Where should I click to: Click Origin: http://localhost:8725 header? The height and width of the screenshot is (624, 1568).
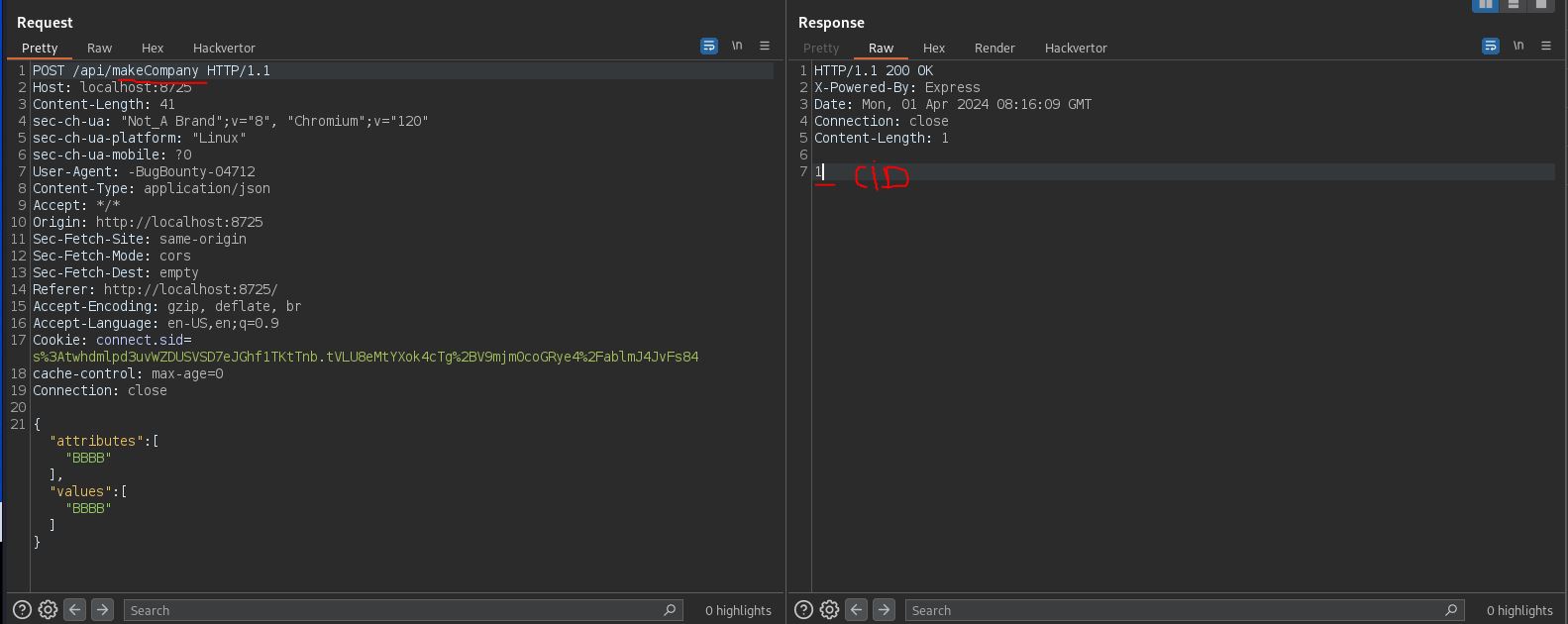[148, 222]
